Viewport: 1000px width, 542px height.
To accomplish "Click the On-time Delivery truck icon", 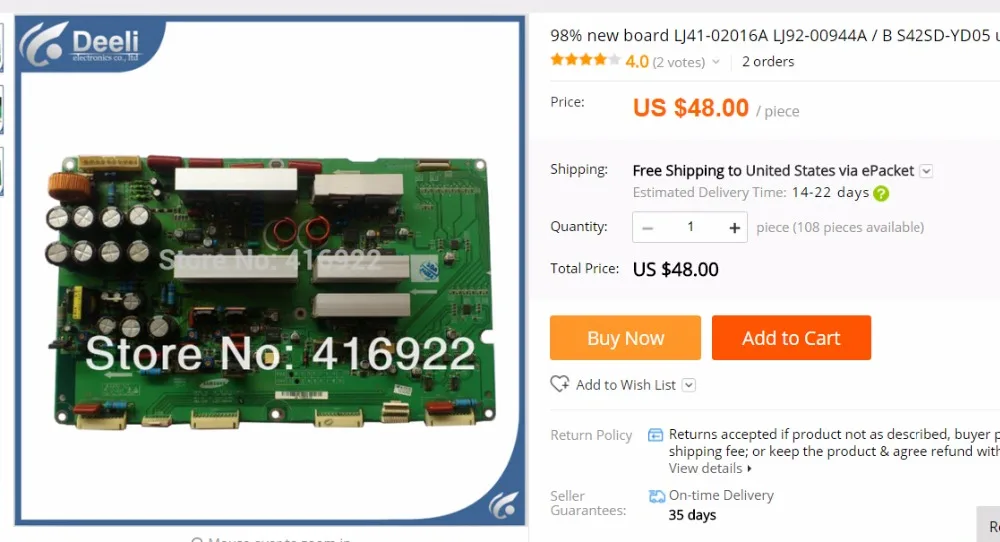I will [656, 496].
